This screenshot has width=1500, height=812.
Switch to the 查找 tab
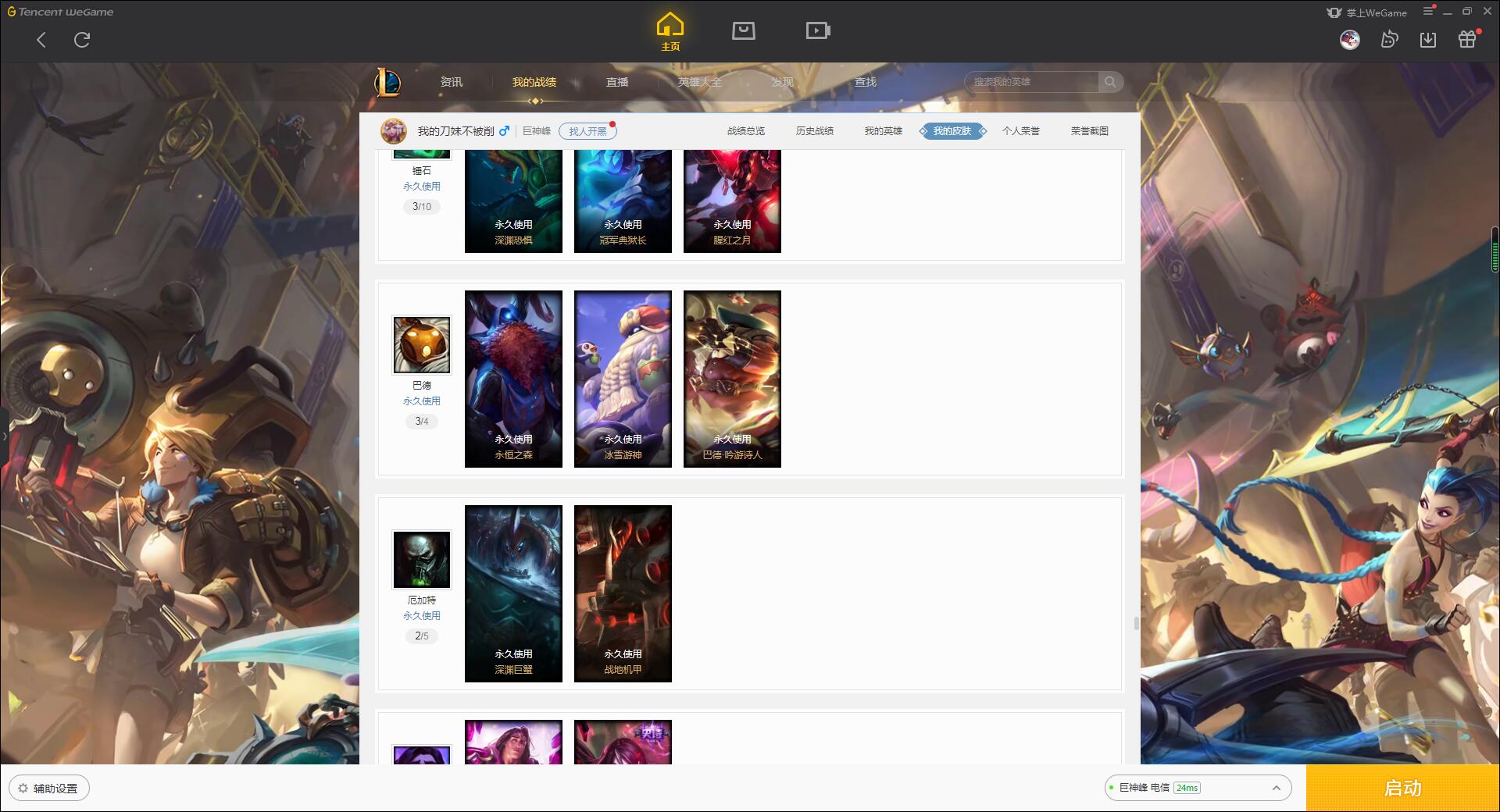[866, 82]
